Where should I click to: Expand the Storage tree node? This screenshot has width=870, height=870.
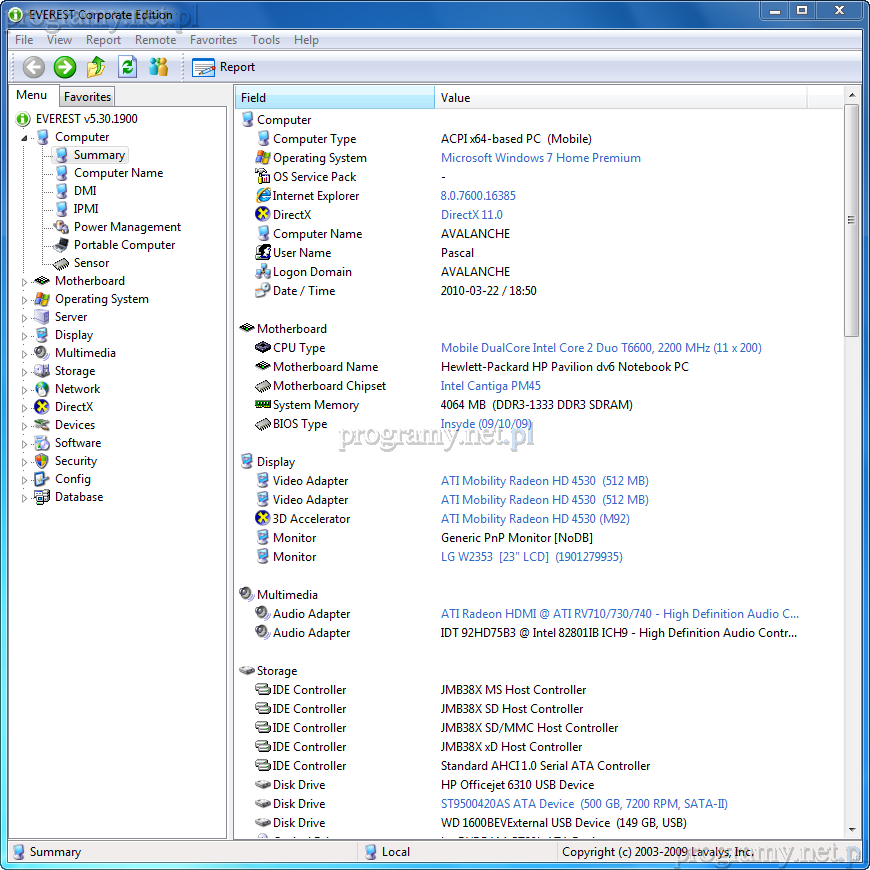point(25,372)
